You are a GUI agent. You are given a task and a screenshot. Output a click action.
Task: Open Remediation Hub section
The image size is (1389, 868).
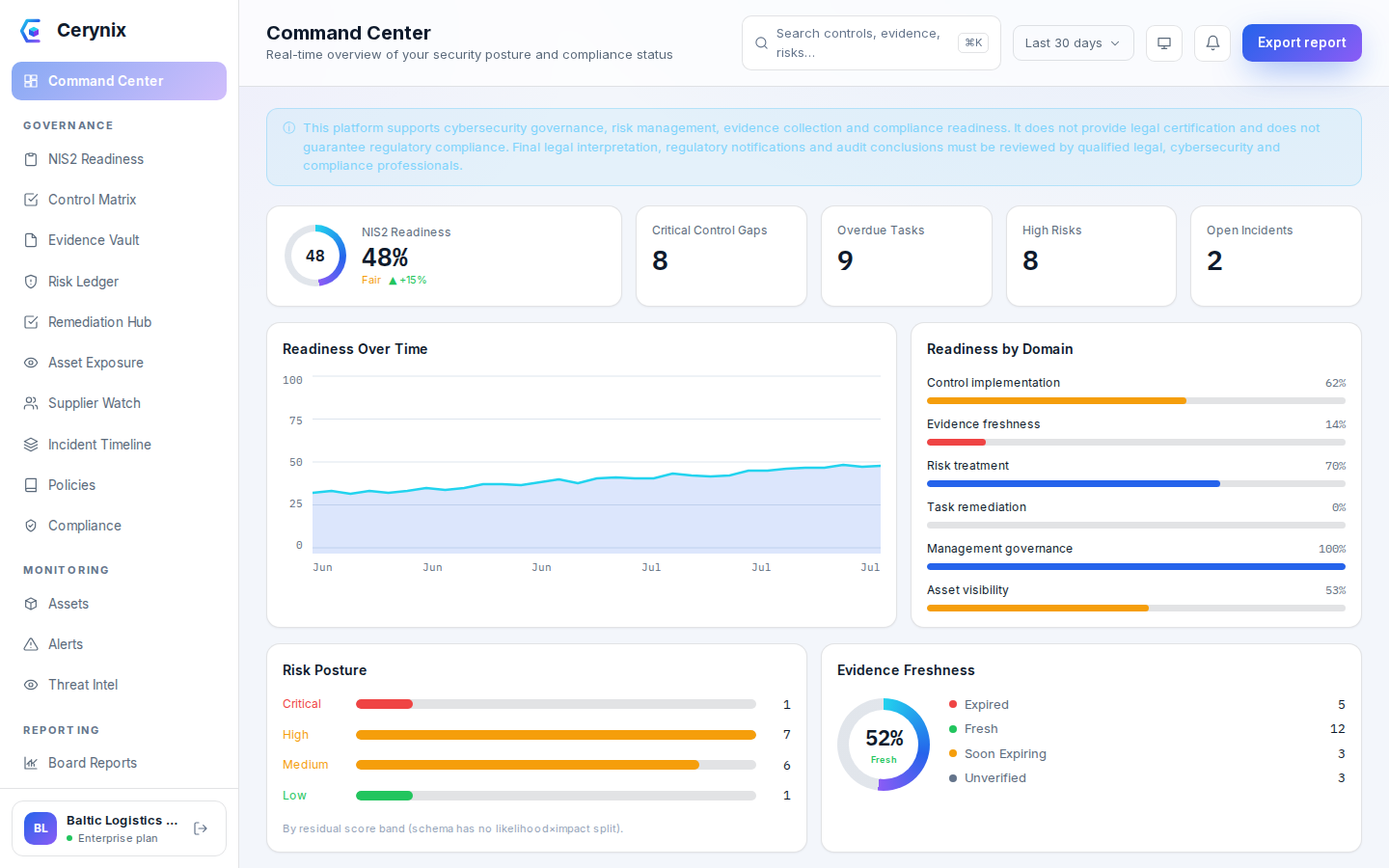point(119,322)
